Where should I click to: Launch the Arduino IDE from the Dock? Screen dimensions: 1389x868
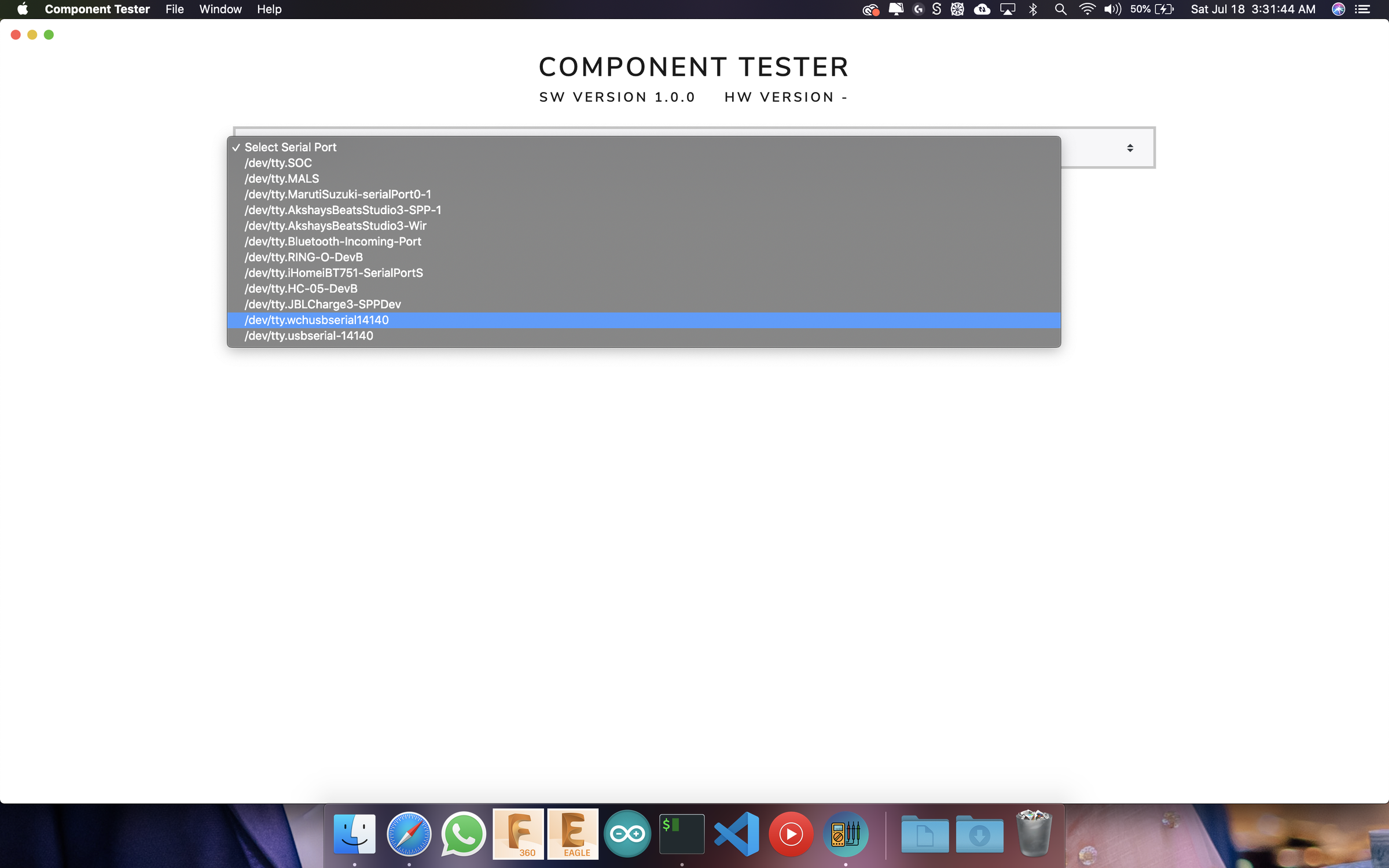pyautogui.click(x=627, y=833)
